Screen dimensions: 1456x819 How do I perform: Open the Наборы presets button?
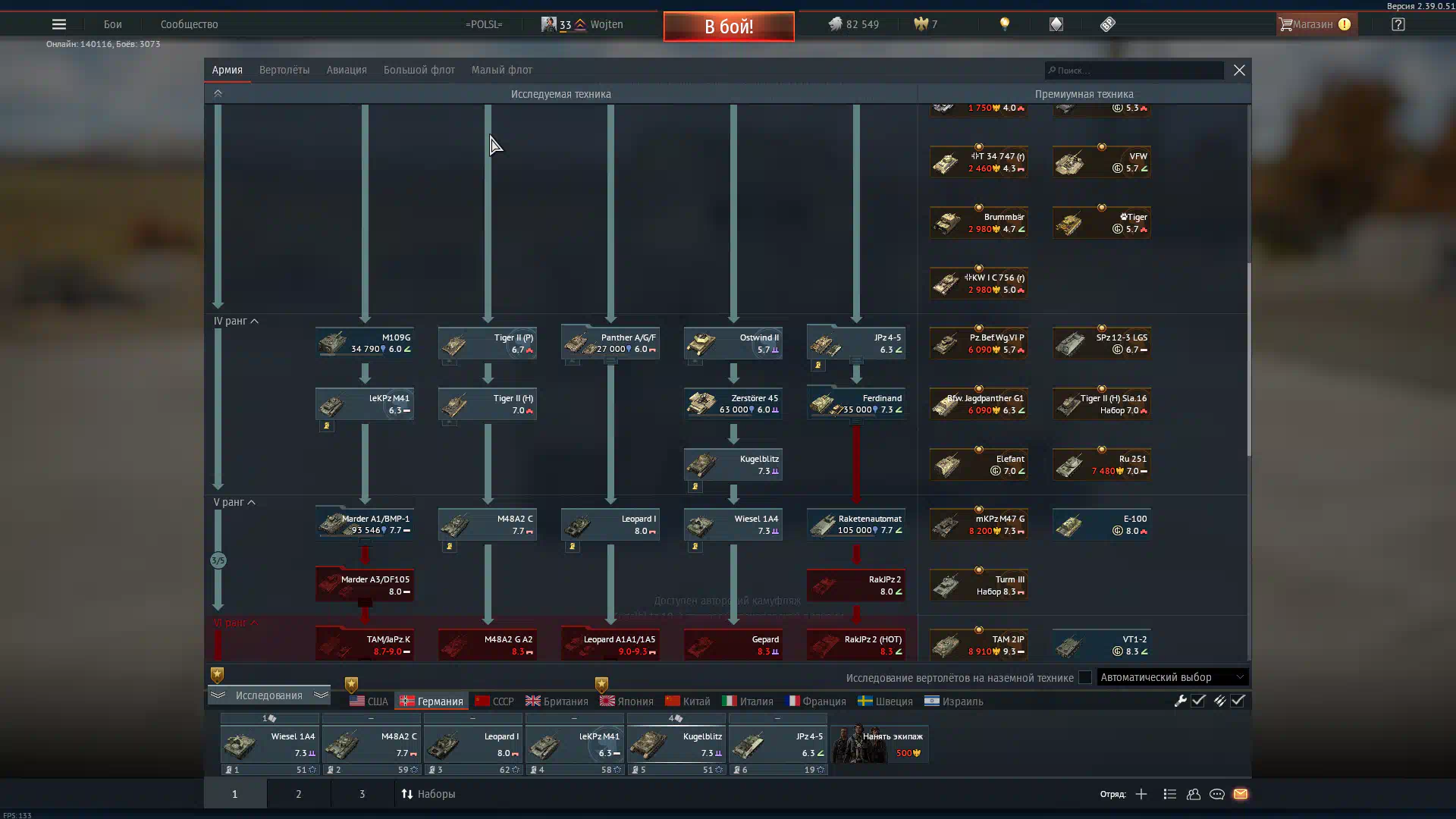point(428,794)
